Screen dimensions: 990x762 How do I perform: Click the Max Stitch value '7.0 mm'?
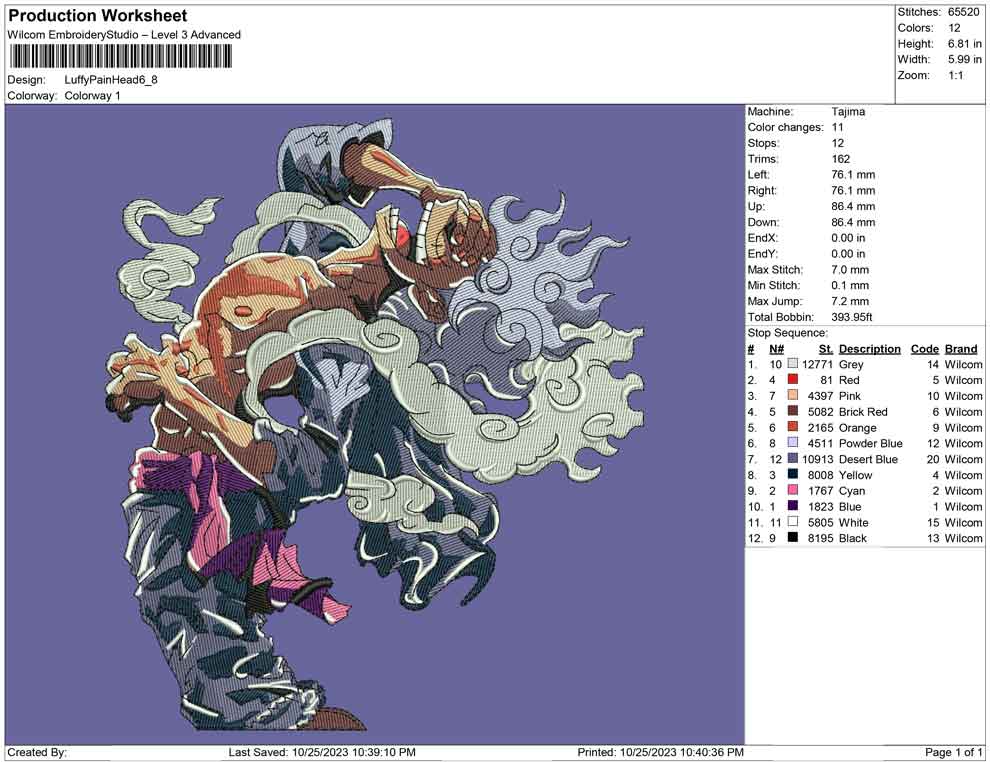[x=850, y=270]
